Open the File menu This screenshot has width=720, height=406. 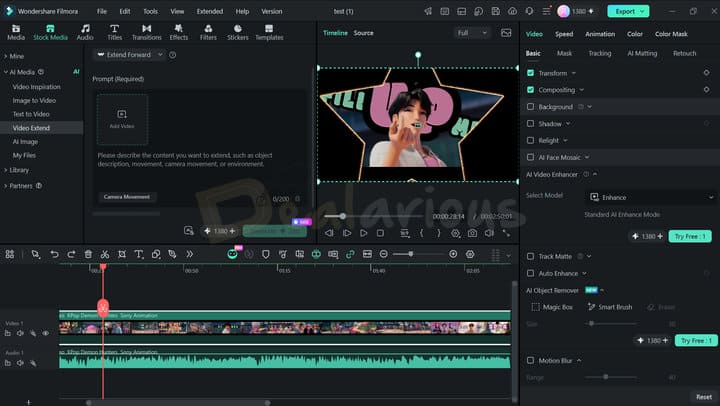[102, 11]
